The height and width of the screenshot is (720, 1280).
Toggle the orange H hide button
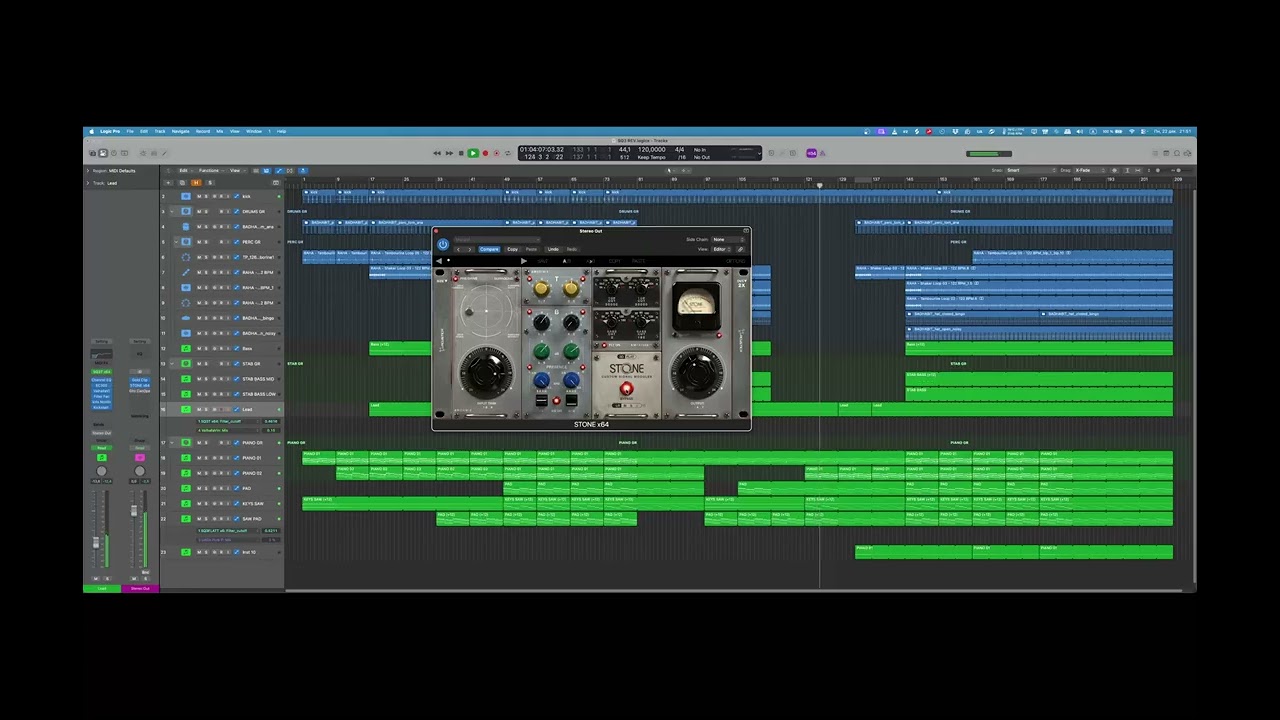196,183
